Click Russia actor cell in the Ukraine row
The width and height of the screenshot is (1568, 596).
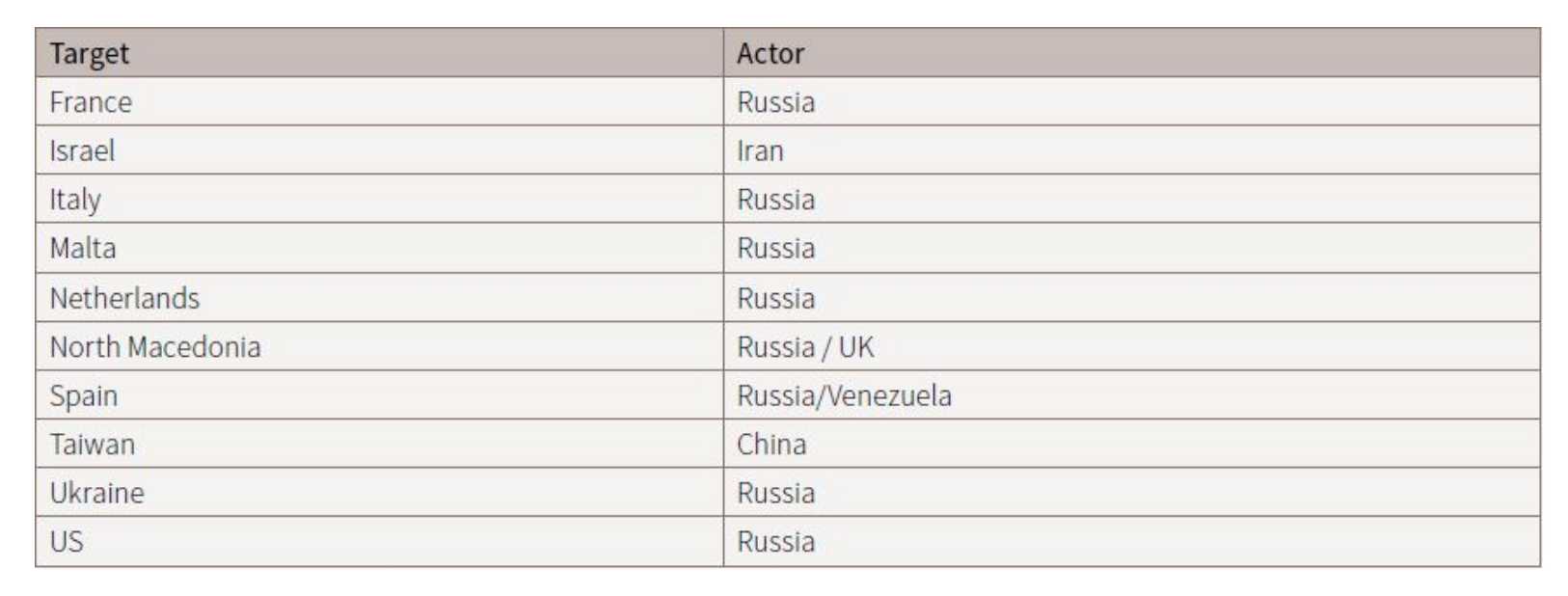point(776,493)
